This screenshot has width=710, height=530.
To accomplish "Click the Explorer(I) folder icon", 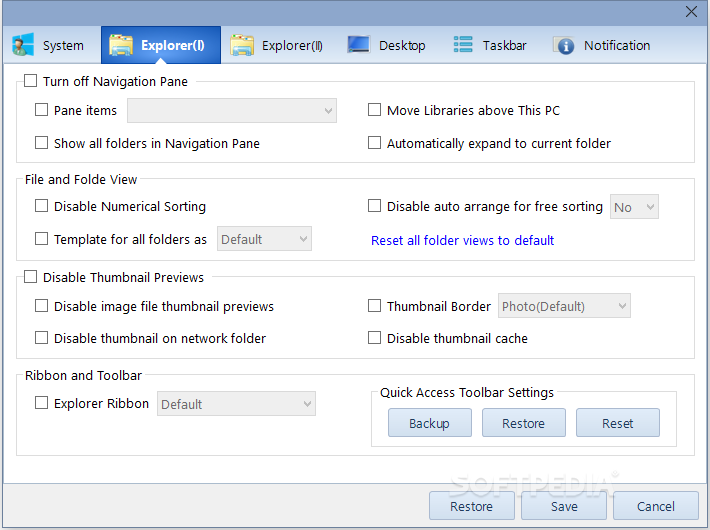I will 121,45.
